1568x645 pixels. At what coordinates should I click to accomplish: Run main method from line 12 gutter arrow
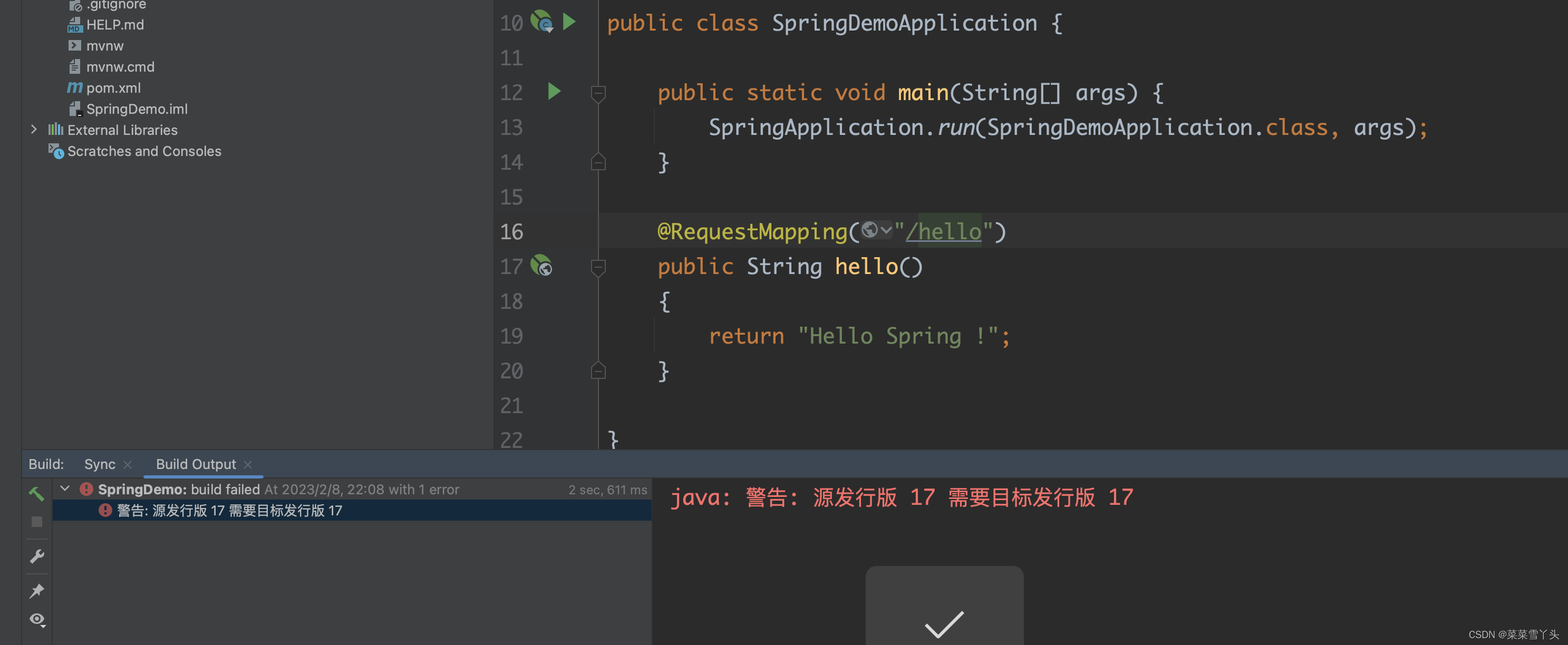pyautogui.click(x=554, y=92)
